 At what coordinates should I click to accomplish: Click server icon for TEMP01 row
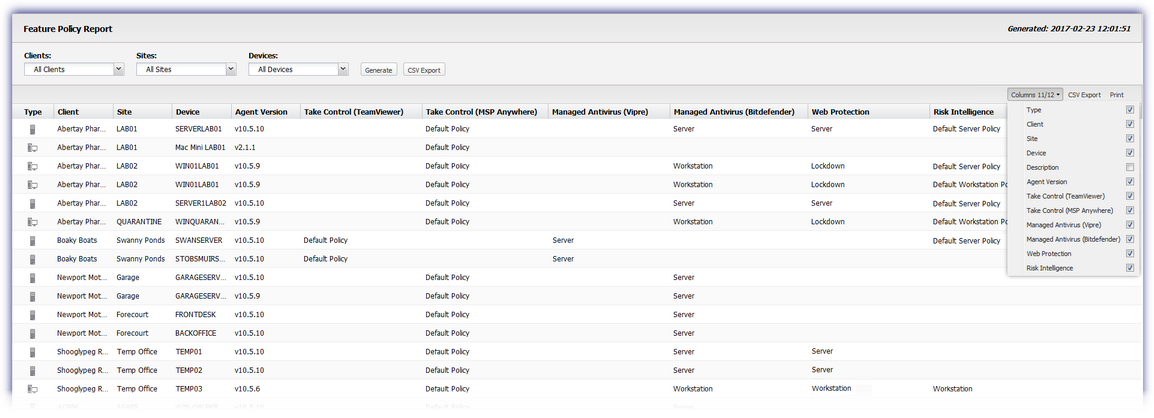tap(32, 352)
